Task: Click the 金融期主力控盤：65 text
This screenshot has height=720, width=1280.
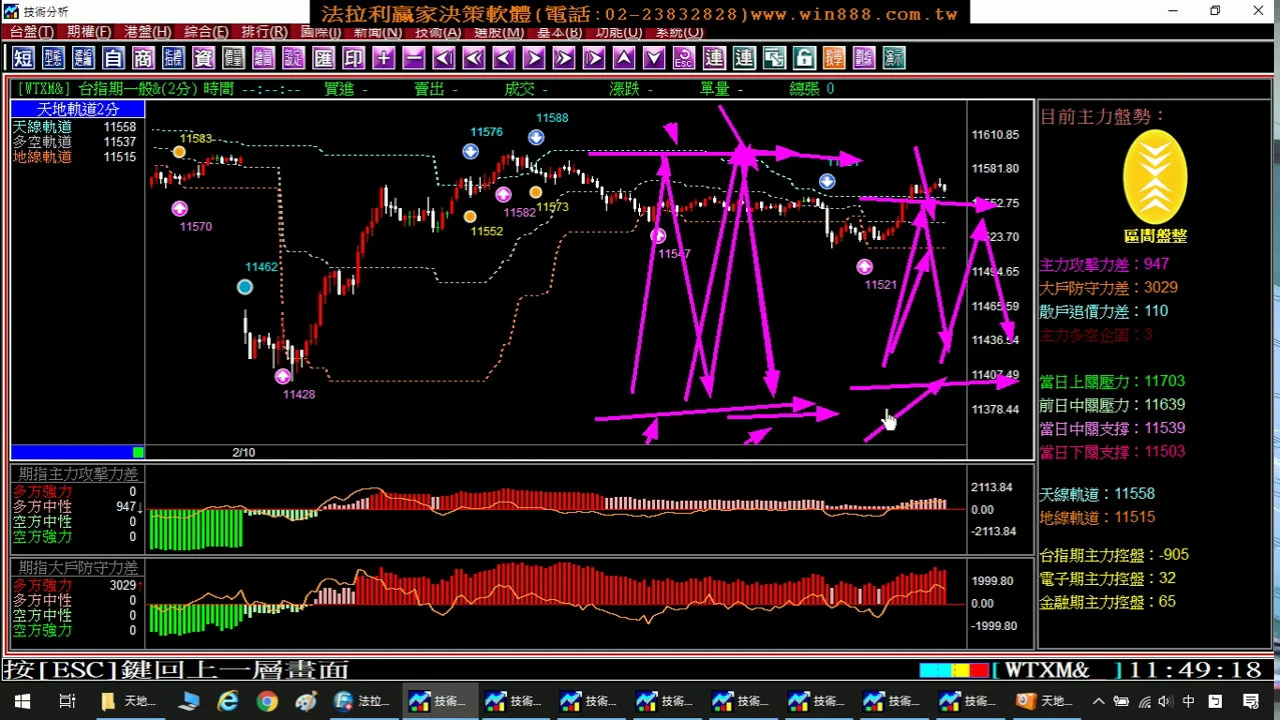Action: pos(1107,602)
